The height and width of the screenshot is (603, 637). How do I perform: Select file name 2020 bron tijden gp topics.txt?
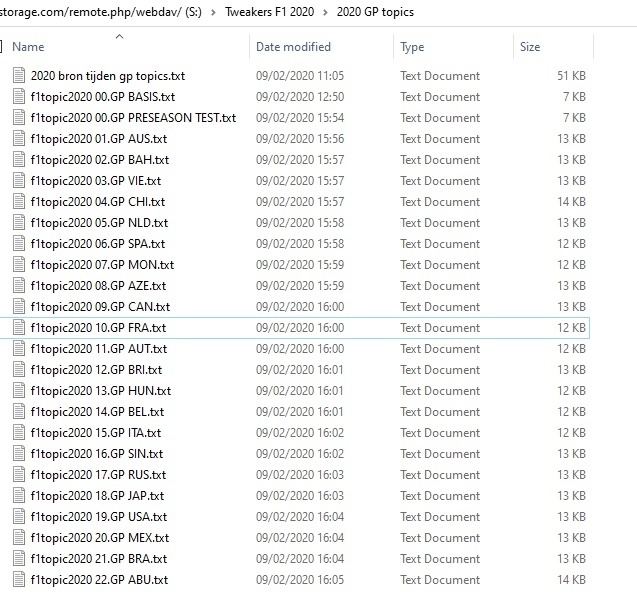point(108,76)
